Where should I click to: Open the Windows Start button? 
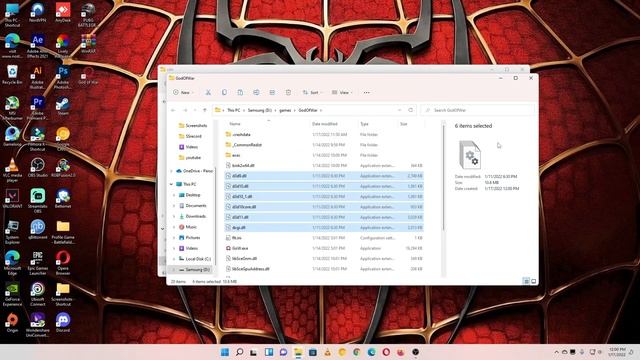pos(224,352)
